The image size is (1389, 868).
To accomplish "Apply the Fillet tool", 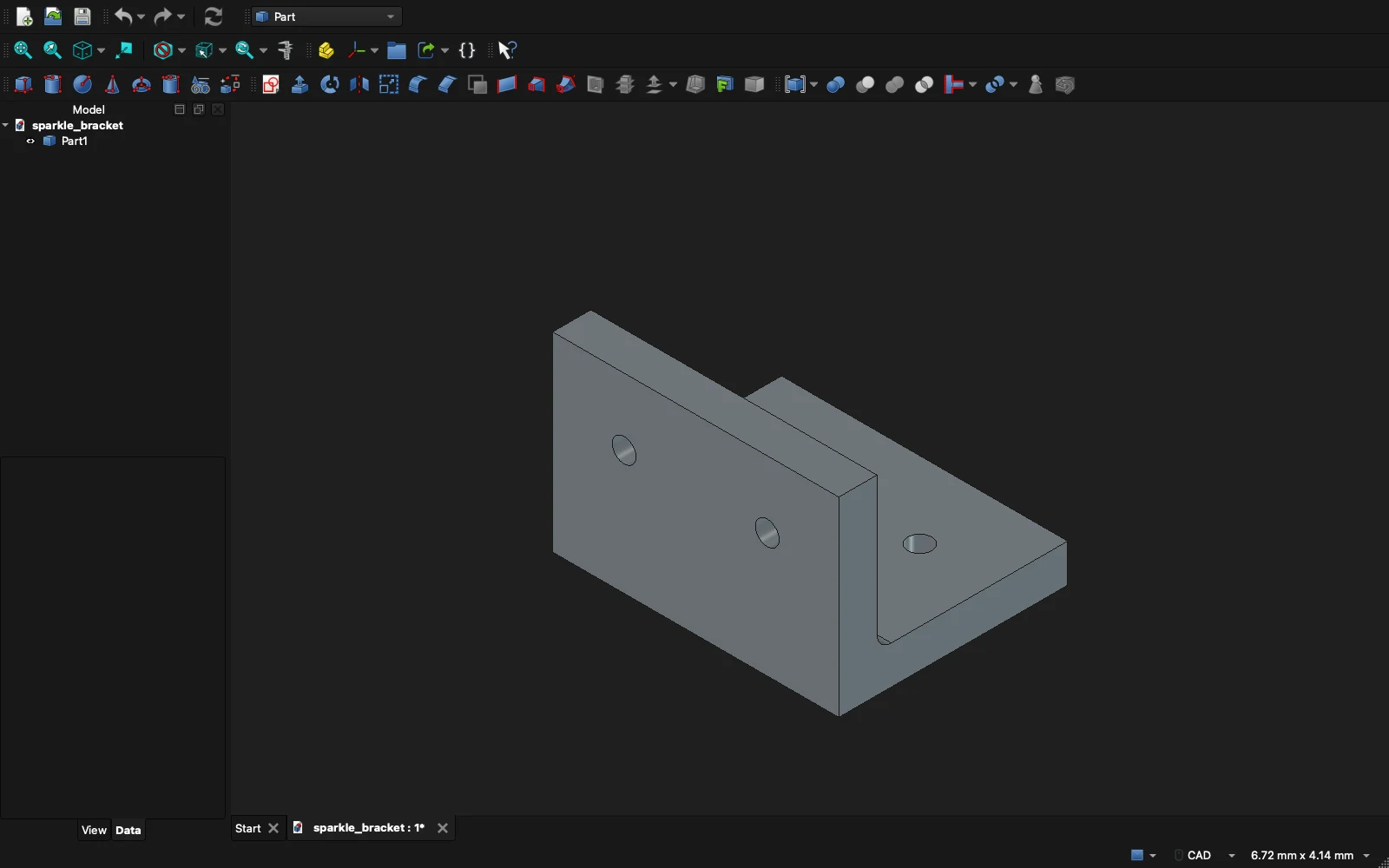I will click(418, 84).
